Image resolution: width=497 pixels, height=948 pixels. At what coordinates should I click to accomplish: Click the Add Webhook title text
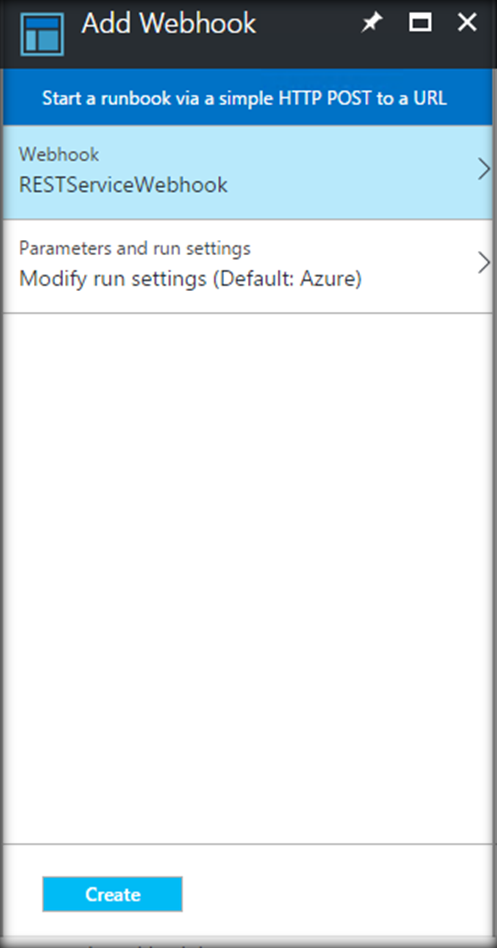(169, 24)
